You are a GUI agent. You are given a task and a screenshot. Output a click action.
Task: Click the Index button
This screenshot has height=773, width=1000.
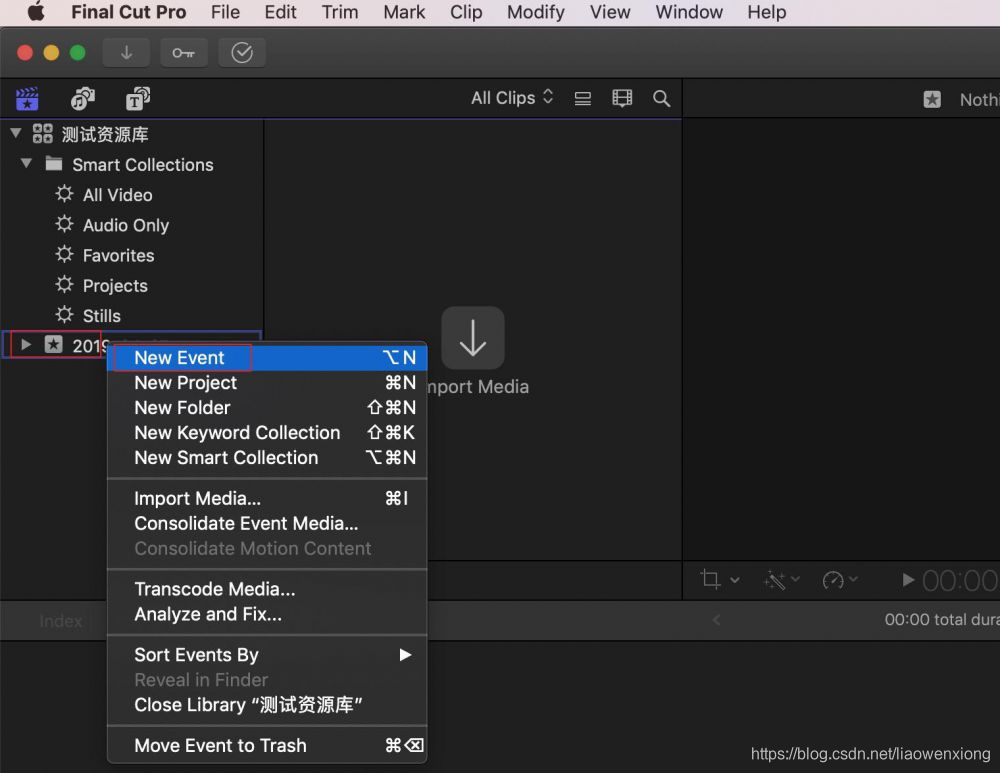pos(61,621)
